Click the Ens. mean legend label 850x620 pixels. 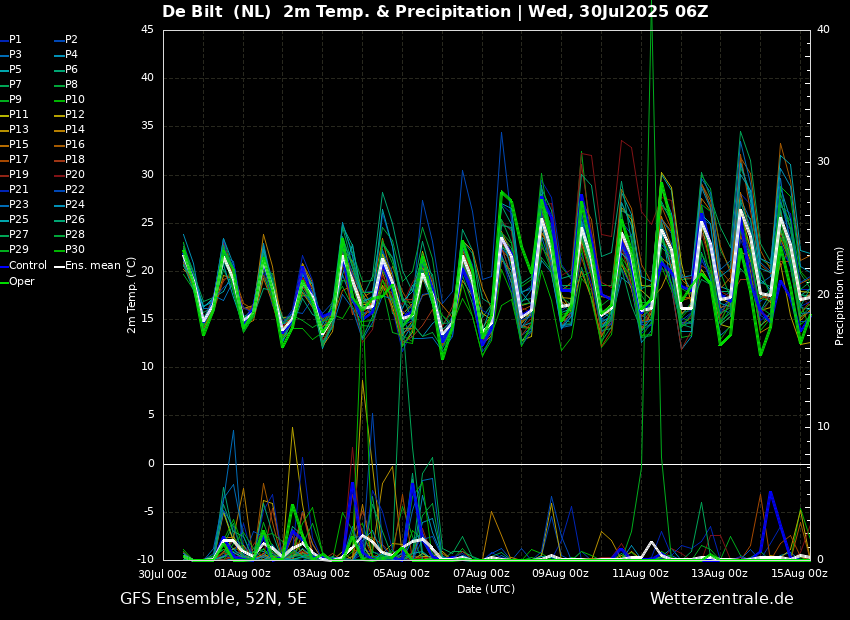pyautogui.click(x=92, y=265)
